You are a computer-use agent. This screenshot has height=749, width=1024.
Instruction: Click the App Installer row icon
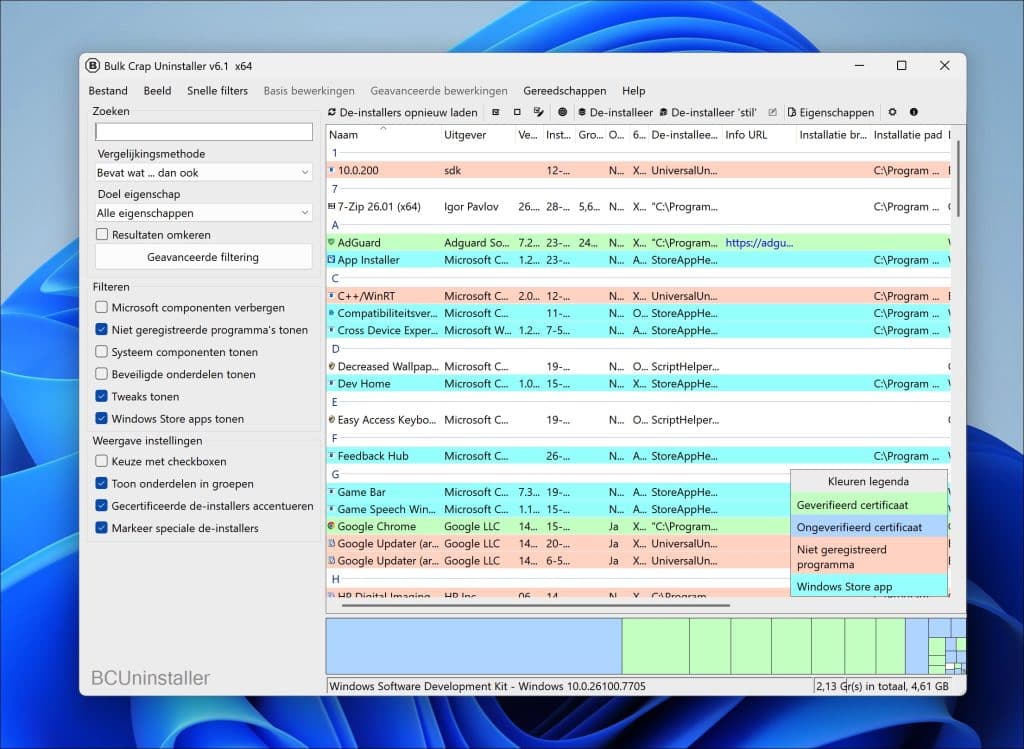point(332,260)
